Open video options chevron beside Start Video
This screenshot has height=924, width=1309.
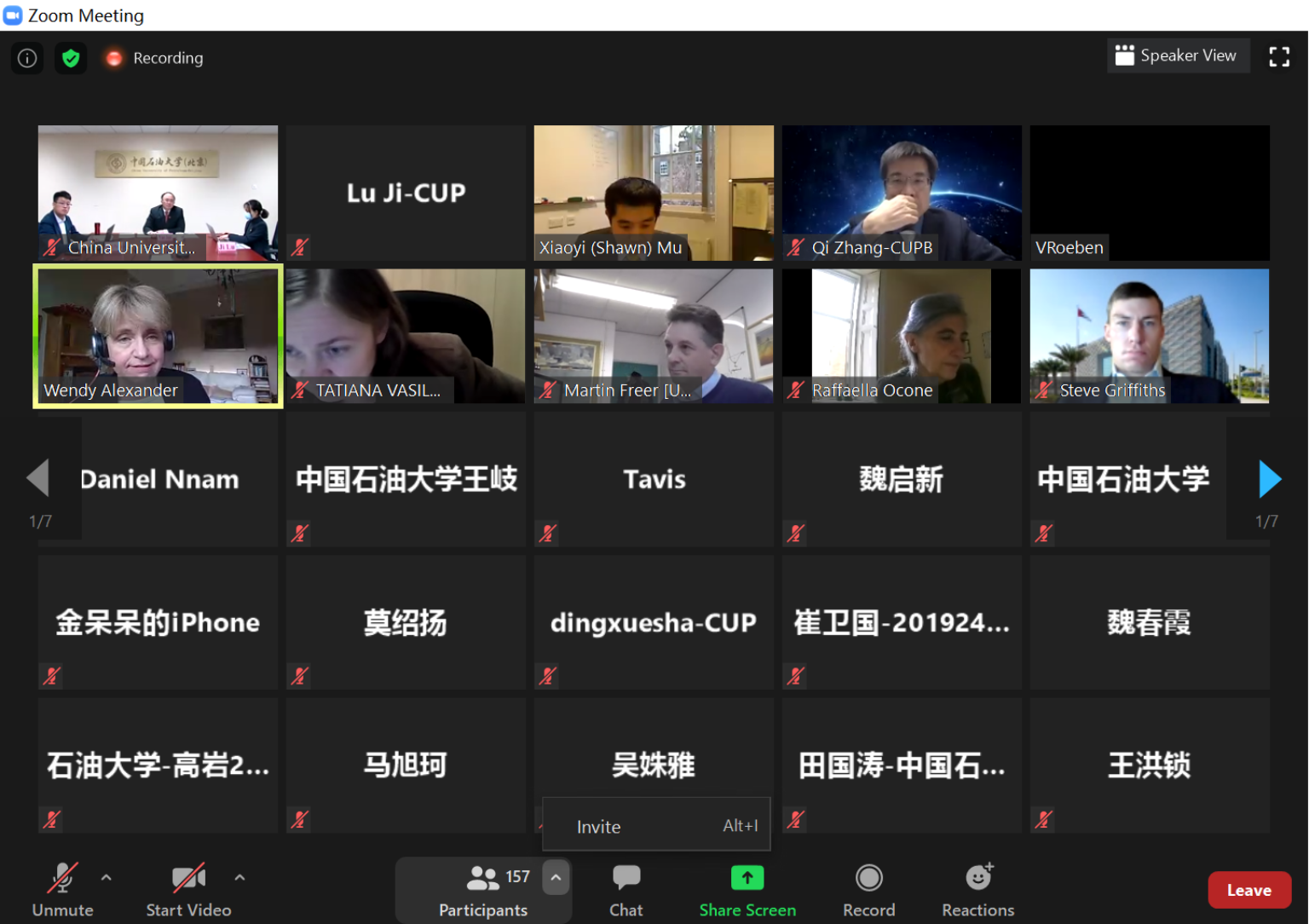[x=239, y=877]
